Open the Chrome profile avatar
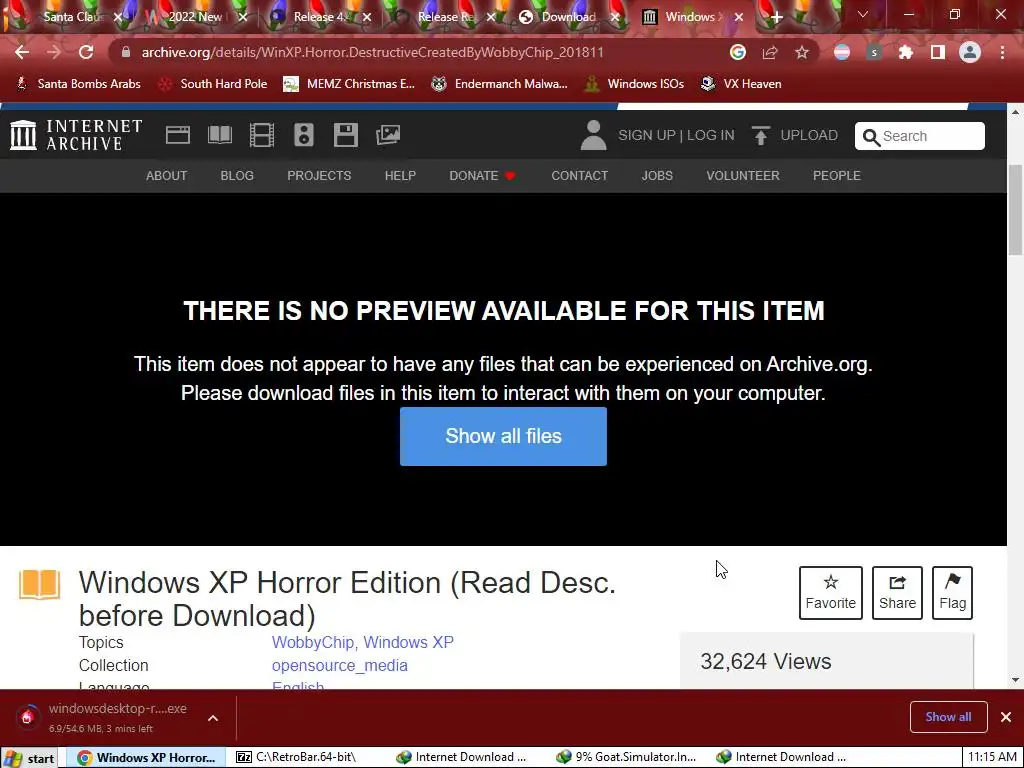1024x768 pixels. 970,52
